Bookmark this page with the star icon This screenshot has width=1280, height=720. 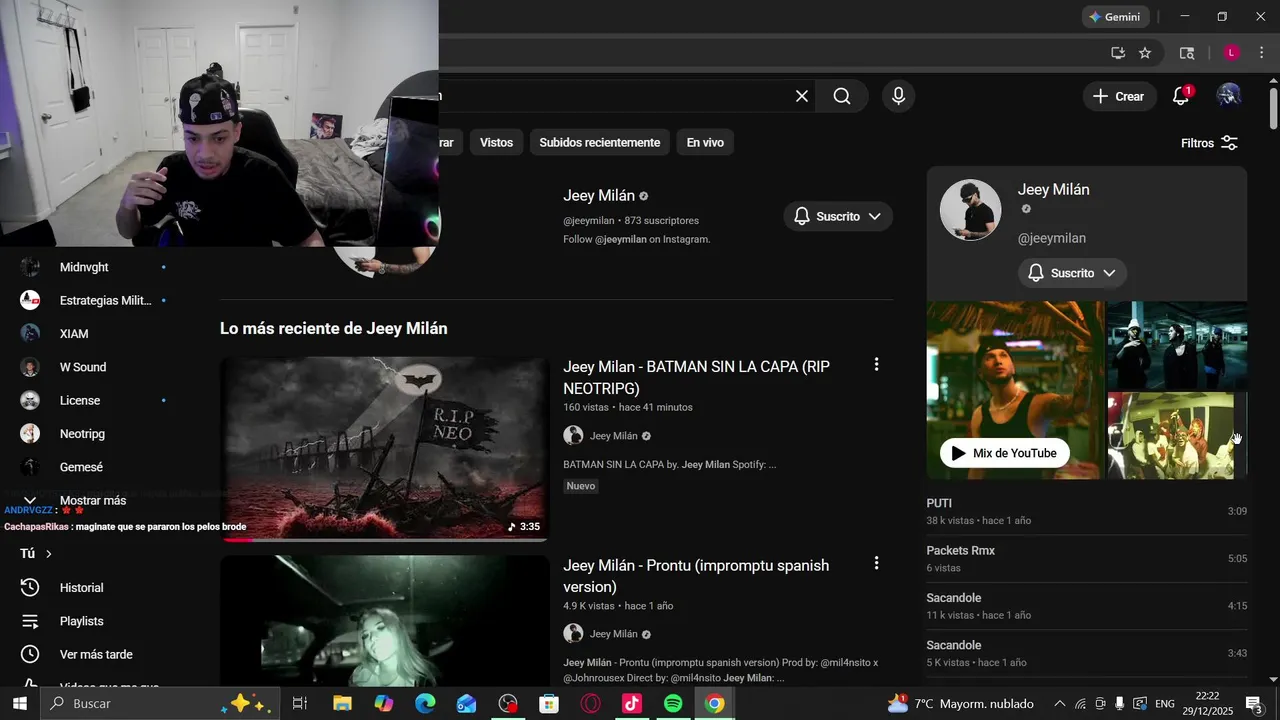tap(1145, 53)
